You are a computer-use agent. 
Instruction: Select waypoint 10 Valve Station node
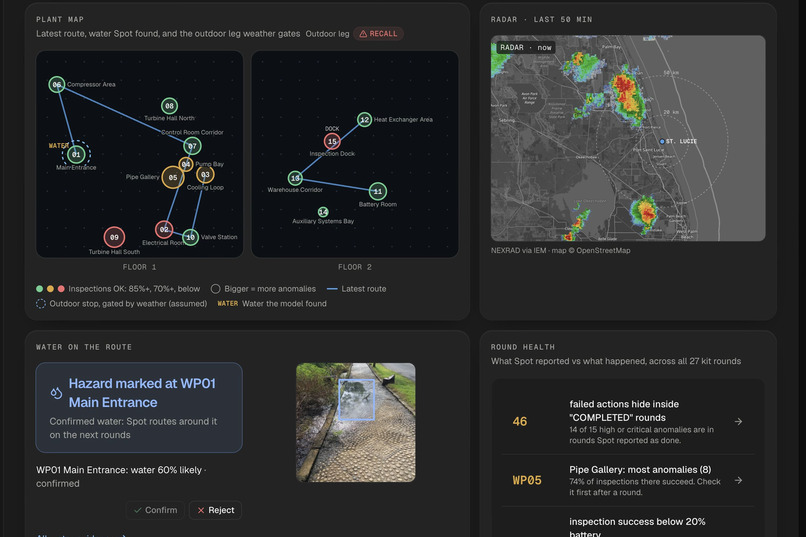click(190, 237)
